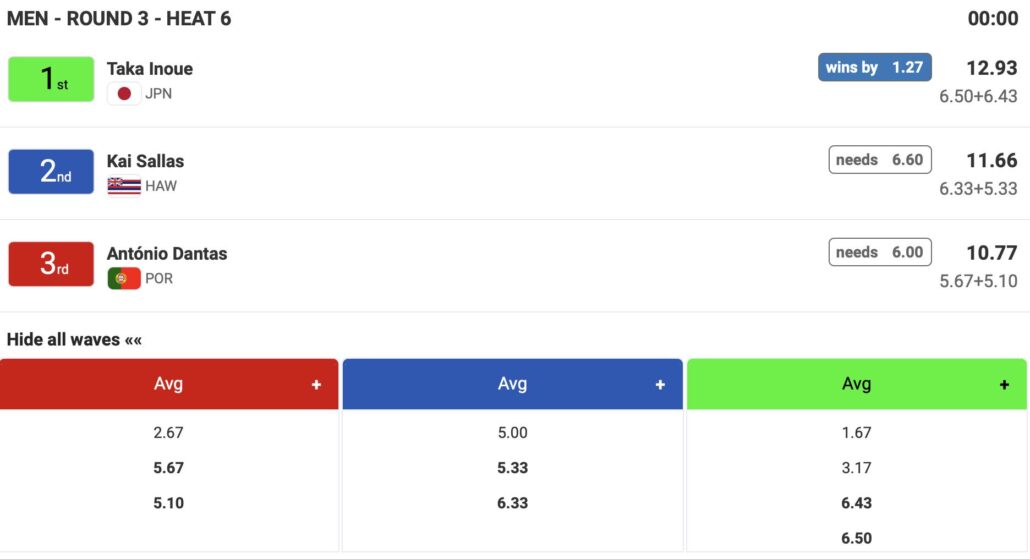This screenshot has height=559, width=1030.
Task: Click the blue 2nd place badge
Action: 51,172
